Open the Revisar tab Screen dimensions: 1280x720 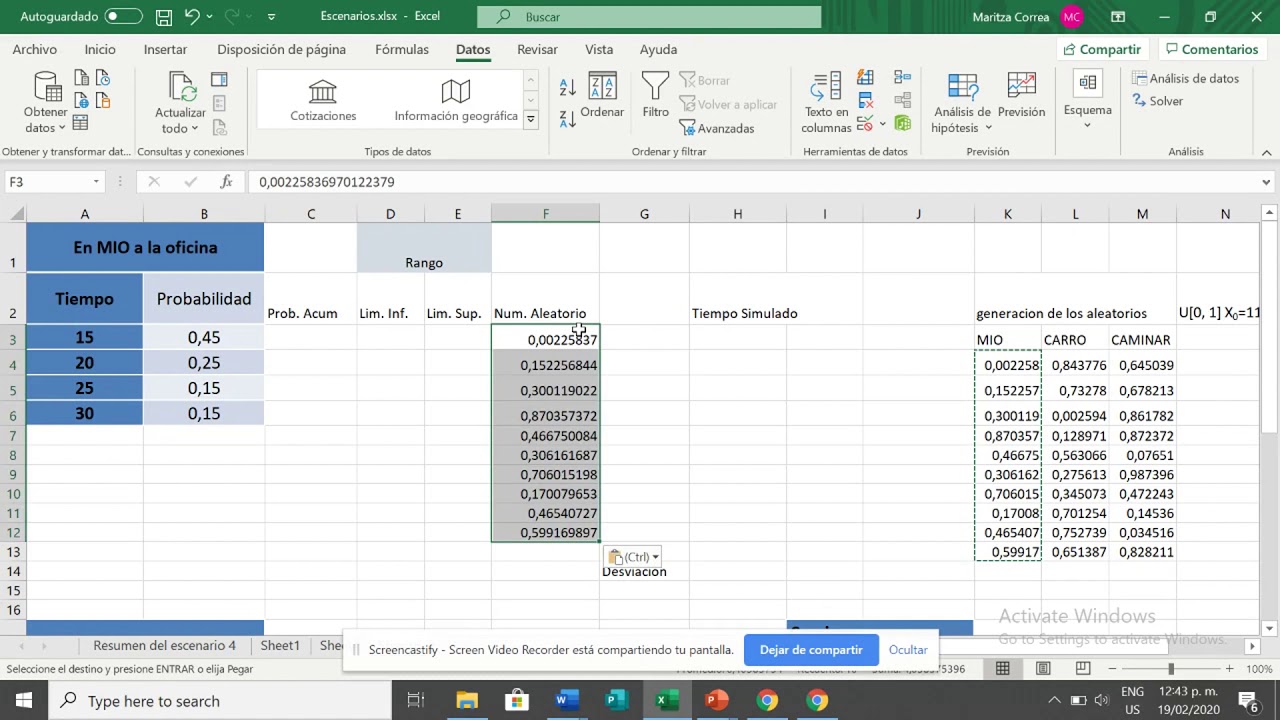tap(537, 49)
